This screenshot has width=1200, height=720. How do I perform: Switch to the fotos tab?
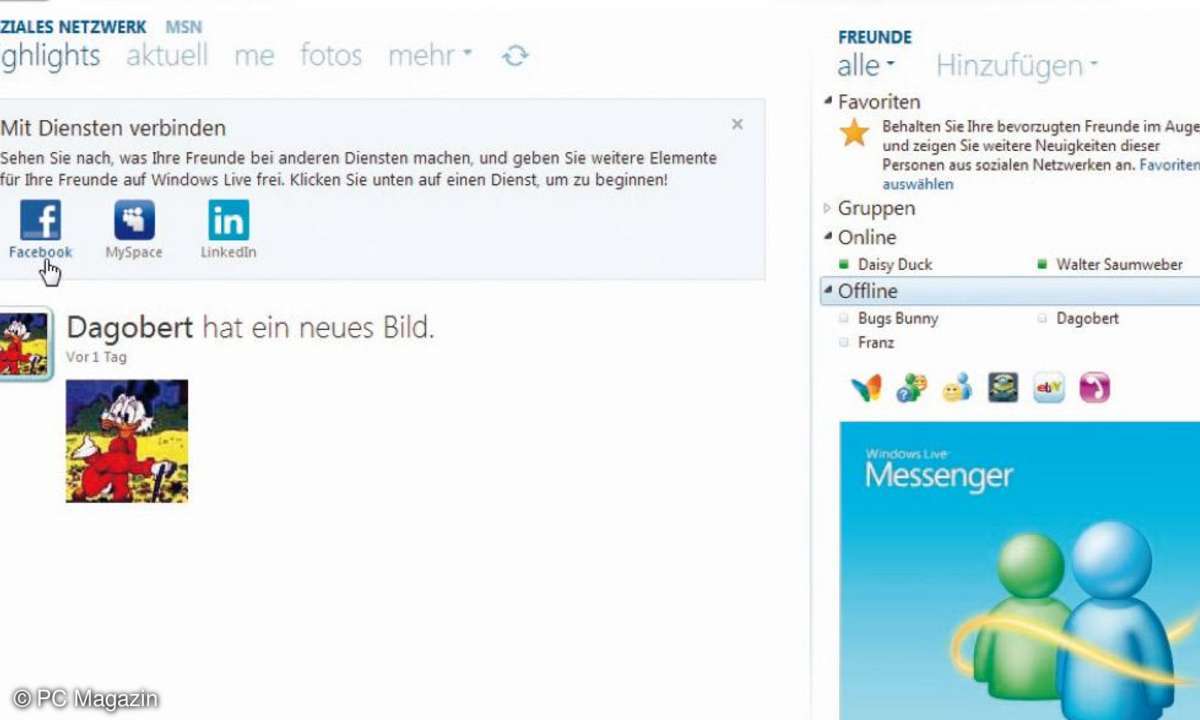click(331, 55)
